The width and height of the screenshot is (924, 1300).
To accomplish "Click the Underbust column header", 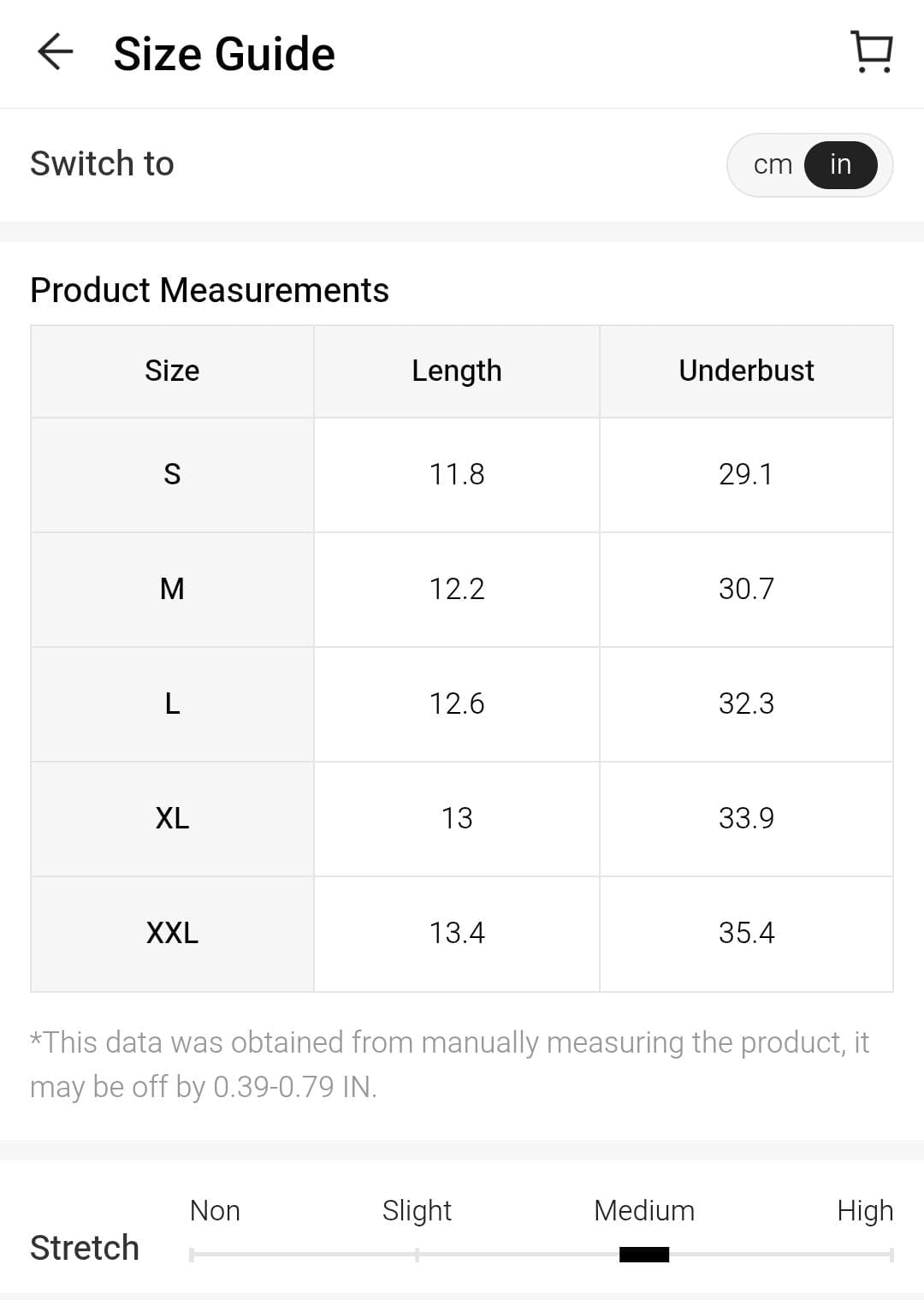I will (x=746, y=371).
